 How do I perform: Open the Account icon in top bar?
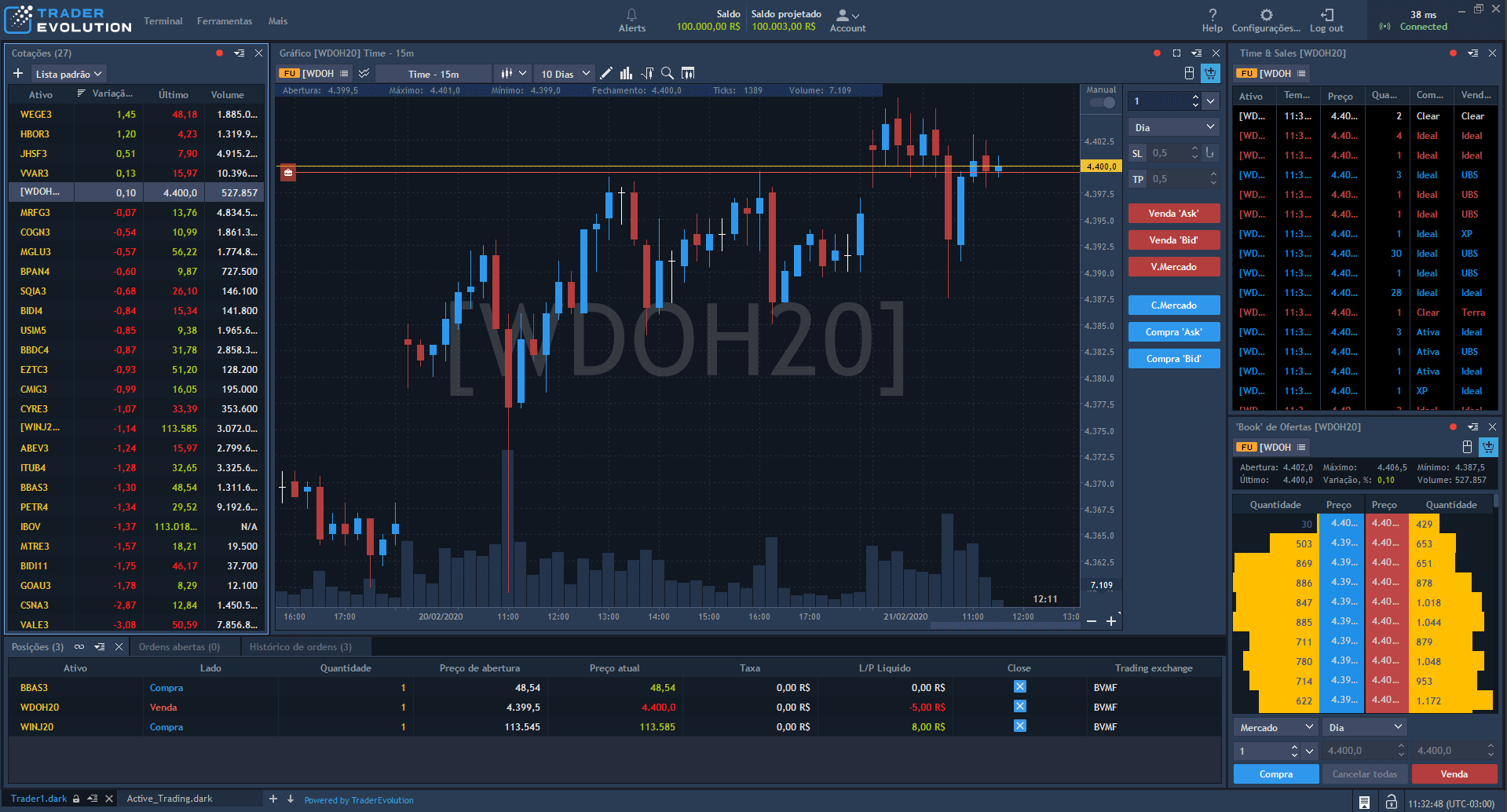point(845,17)
